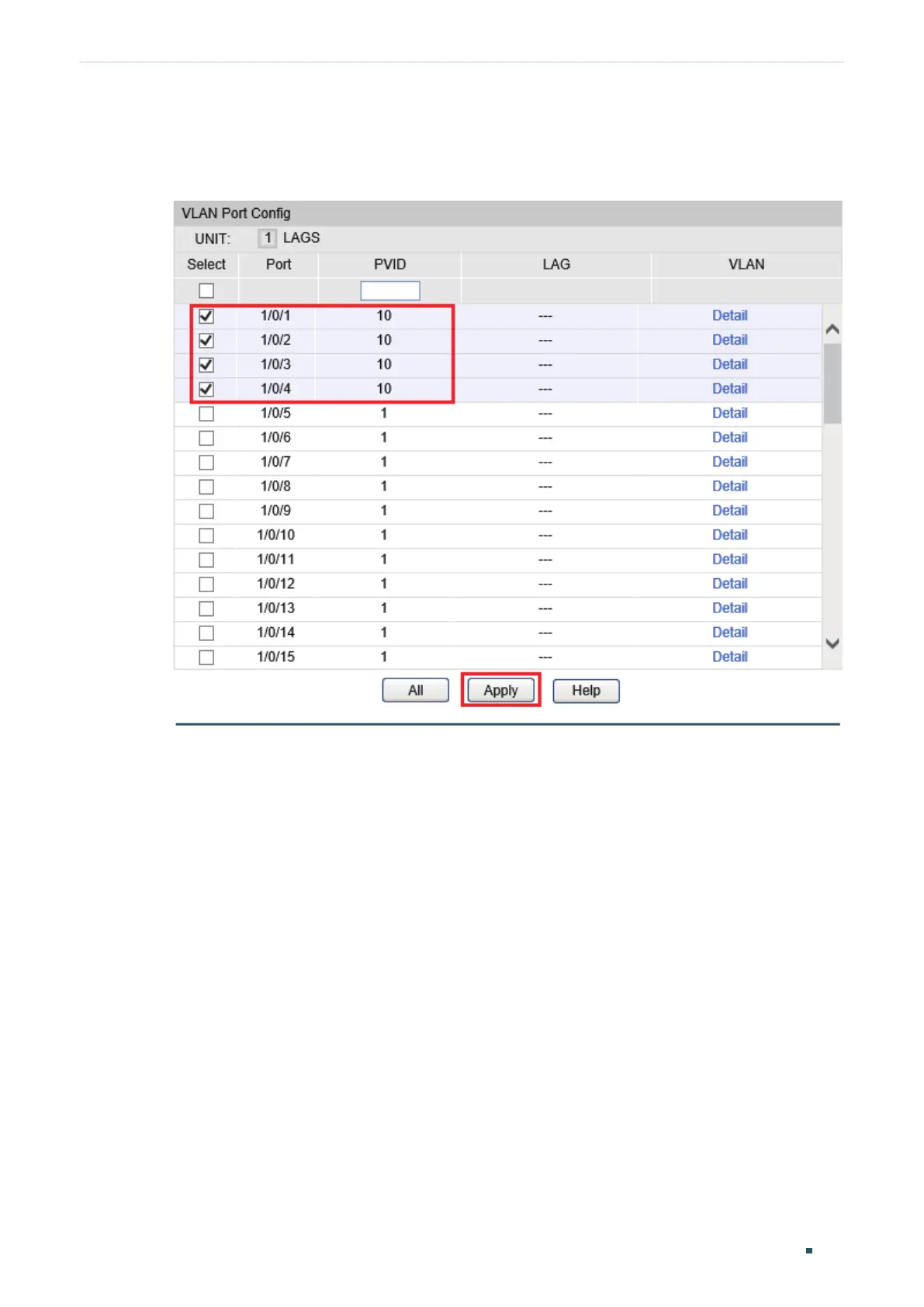
Task: Open Help for VLAN Port Config
Action: 586,690
